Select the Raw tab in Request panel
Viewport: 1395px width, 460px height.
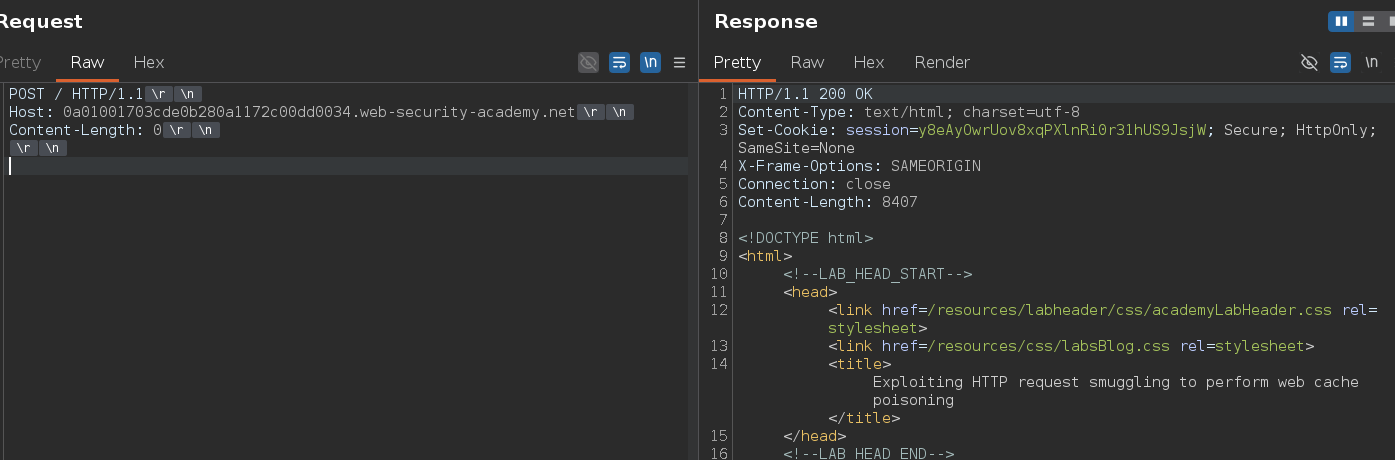87,62
